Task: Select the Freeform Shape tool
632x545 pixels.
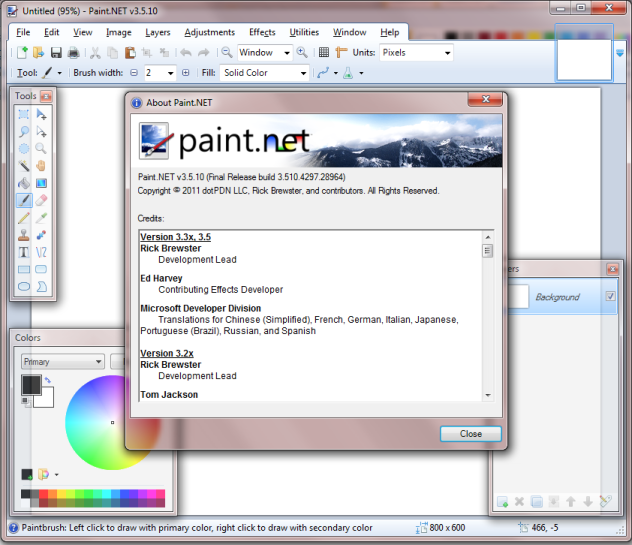Action: click(41, 286)
